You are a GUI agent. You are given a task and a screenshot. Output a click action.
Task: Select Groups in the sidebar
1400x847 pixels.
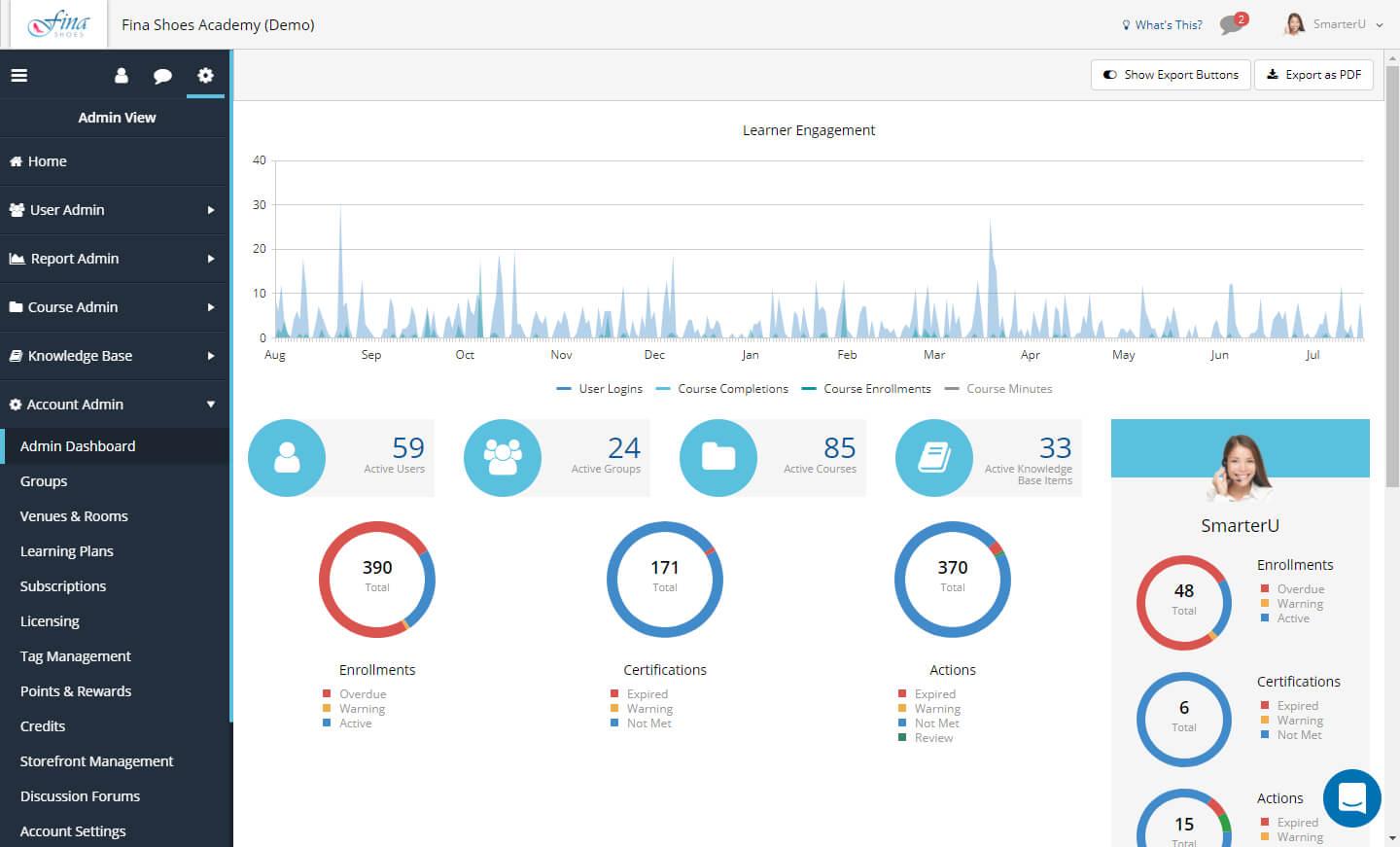(x=44, y=481)
